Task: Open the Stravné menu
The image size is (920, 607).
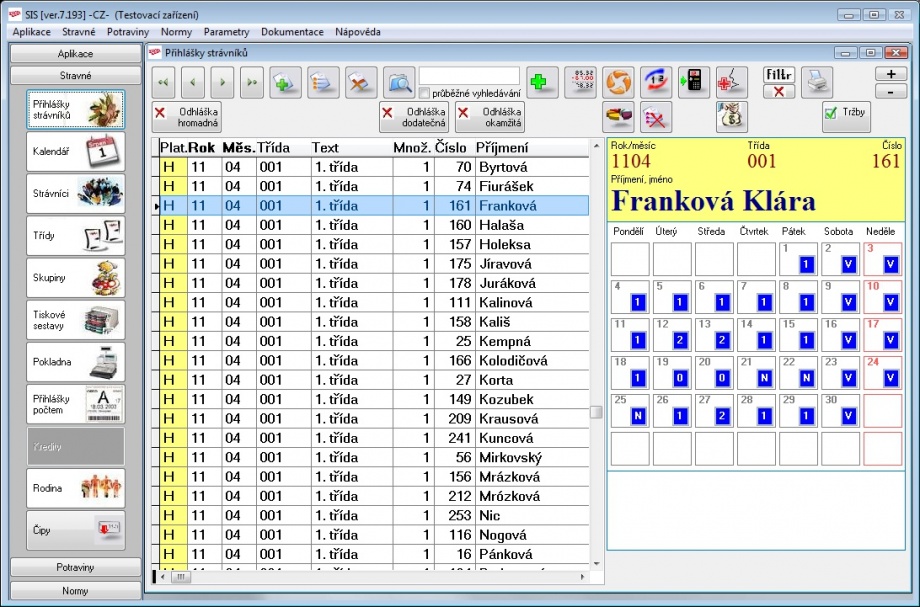Action: pos(79,32)
